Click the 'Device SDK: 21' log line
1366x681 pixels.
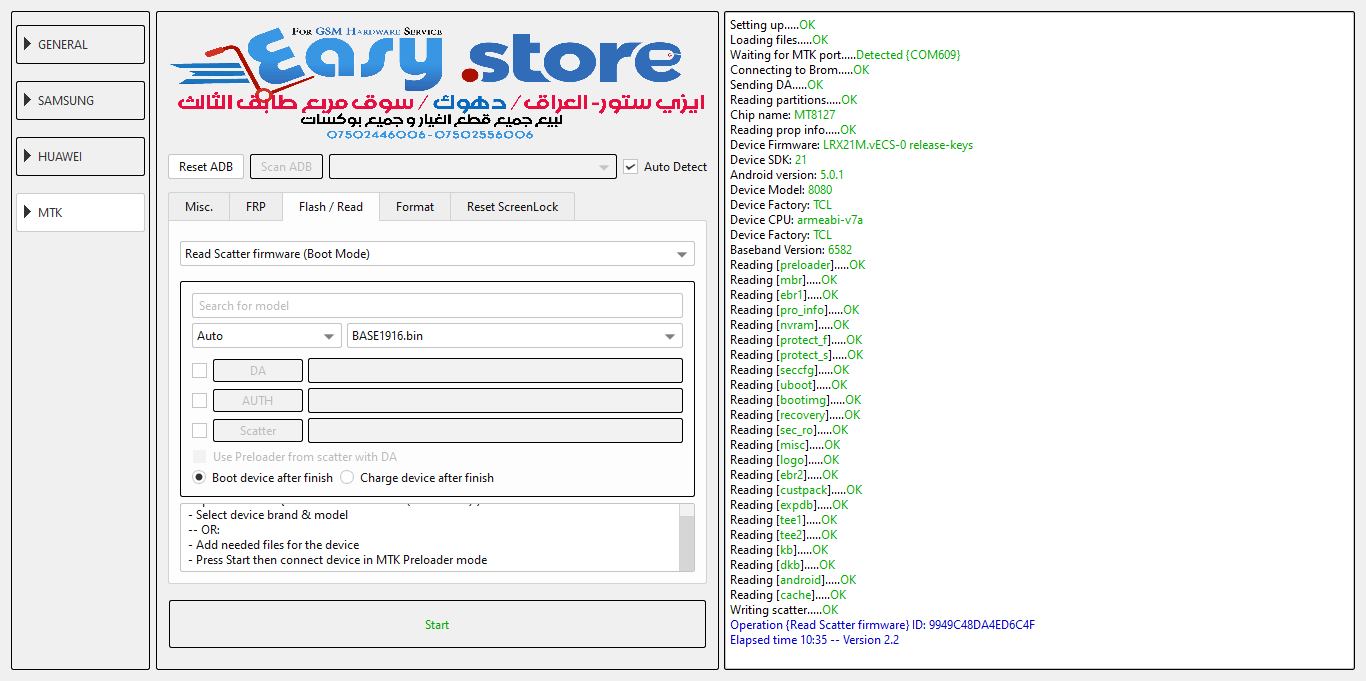click(769, 160)
